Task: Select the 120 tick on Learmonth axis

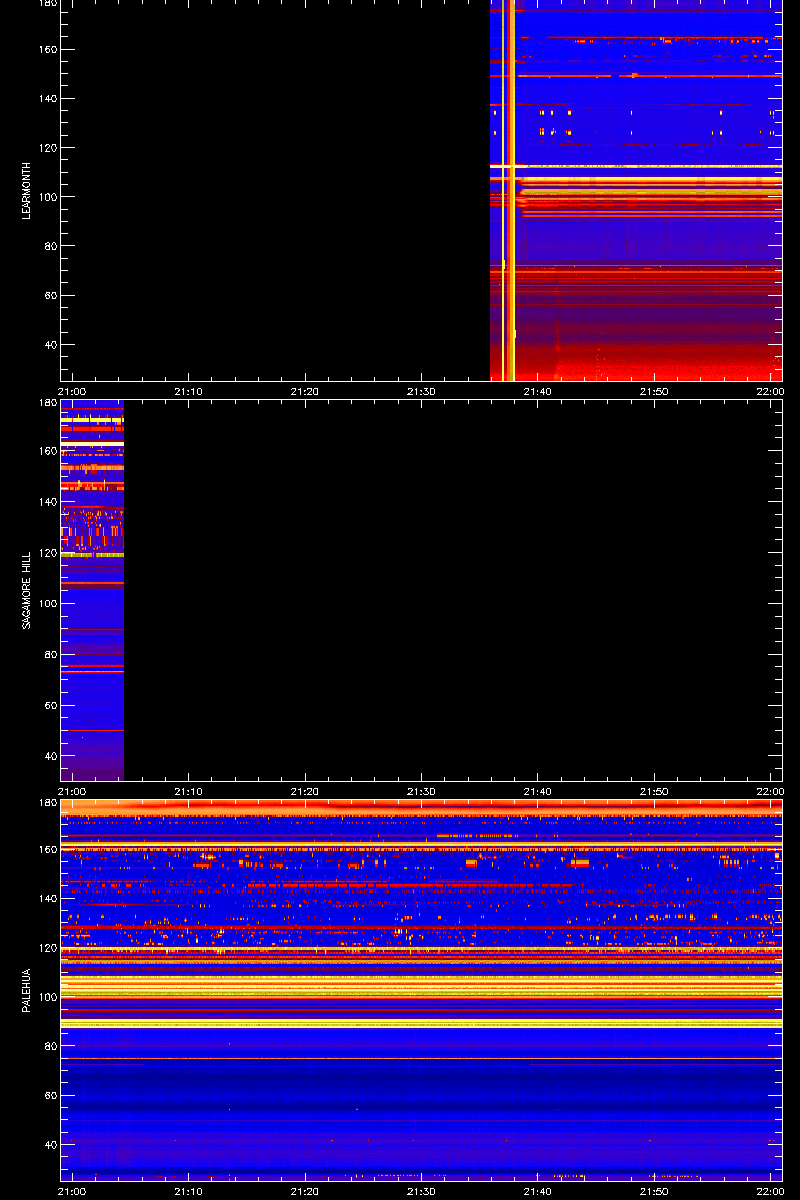Action: pyautogui.click(x=47, y=148)
